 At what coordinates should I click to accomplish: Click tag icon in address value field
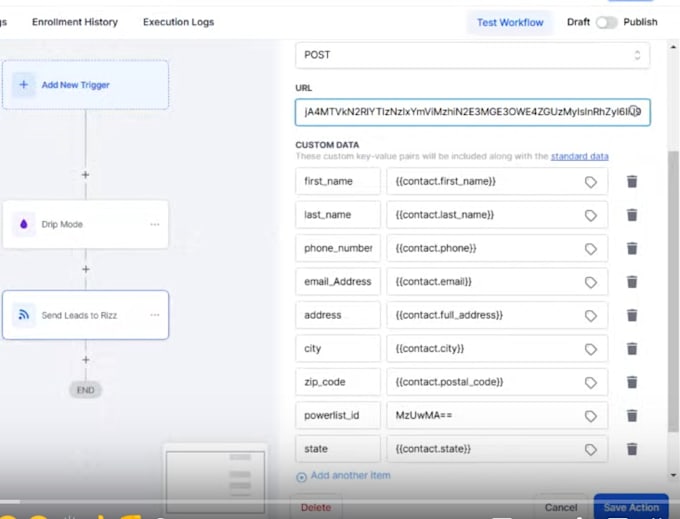[591, 316]
